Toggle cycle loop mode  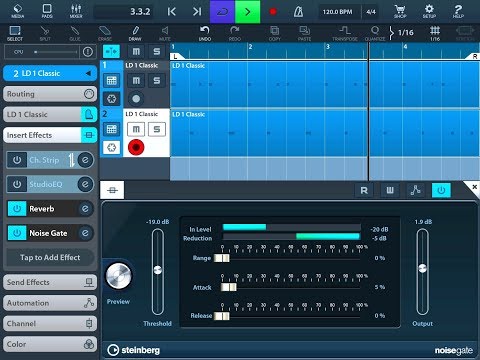222,12
